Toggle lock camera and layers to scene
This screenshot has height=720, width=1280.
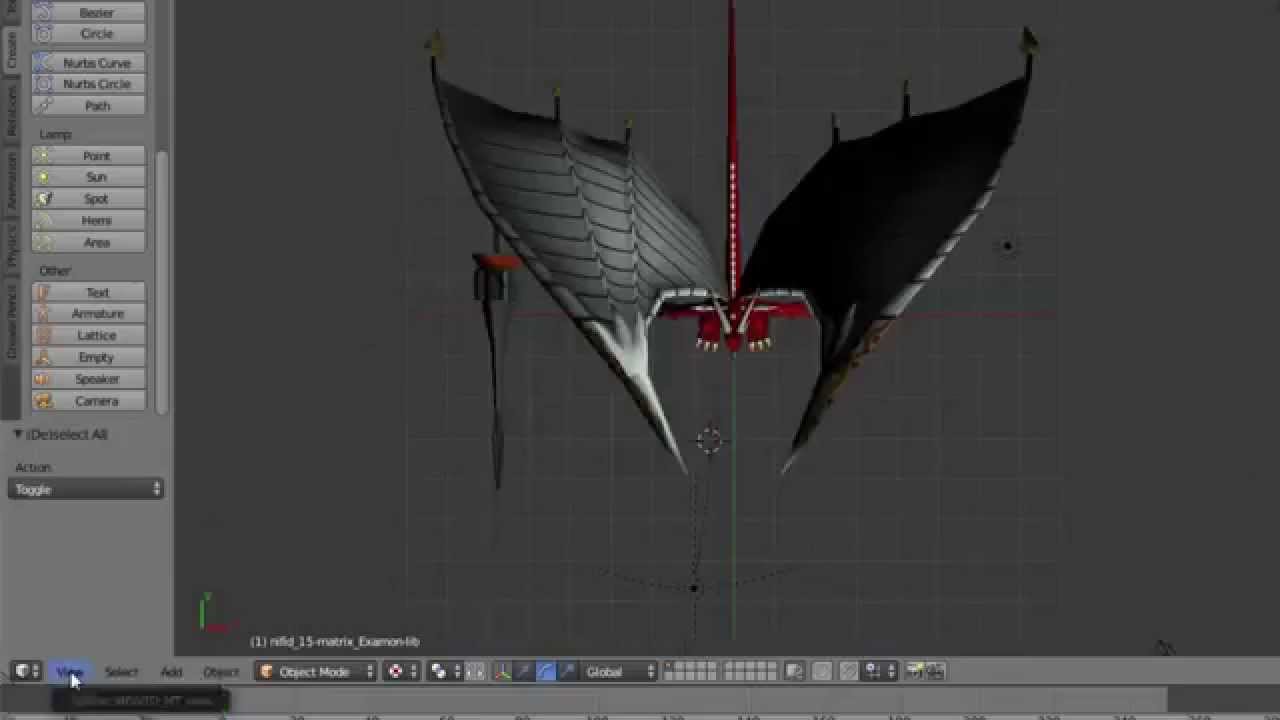coord(795,671)
